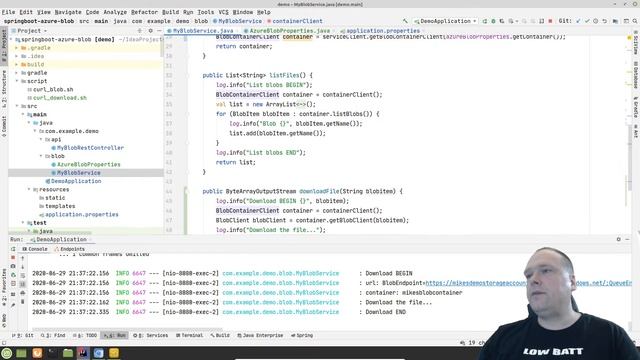
Task: Open Project Structure icon in toolbar
Action: (615, 21)
